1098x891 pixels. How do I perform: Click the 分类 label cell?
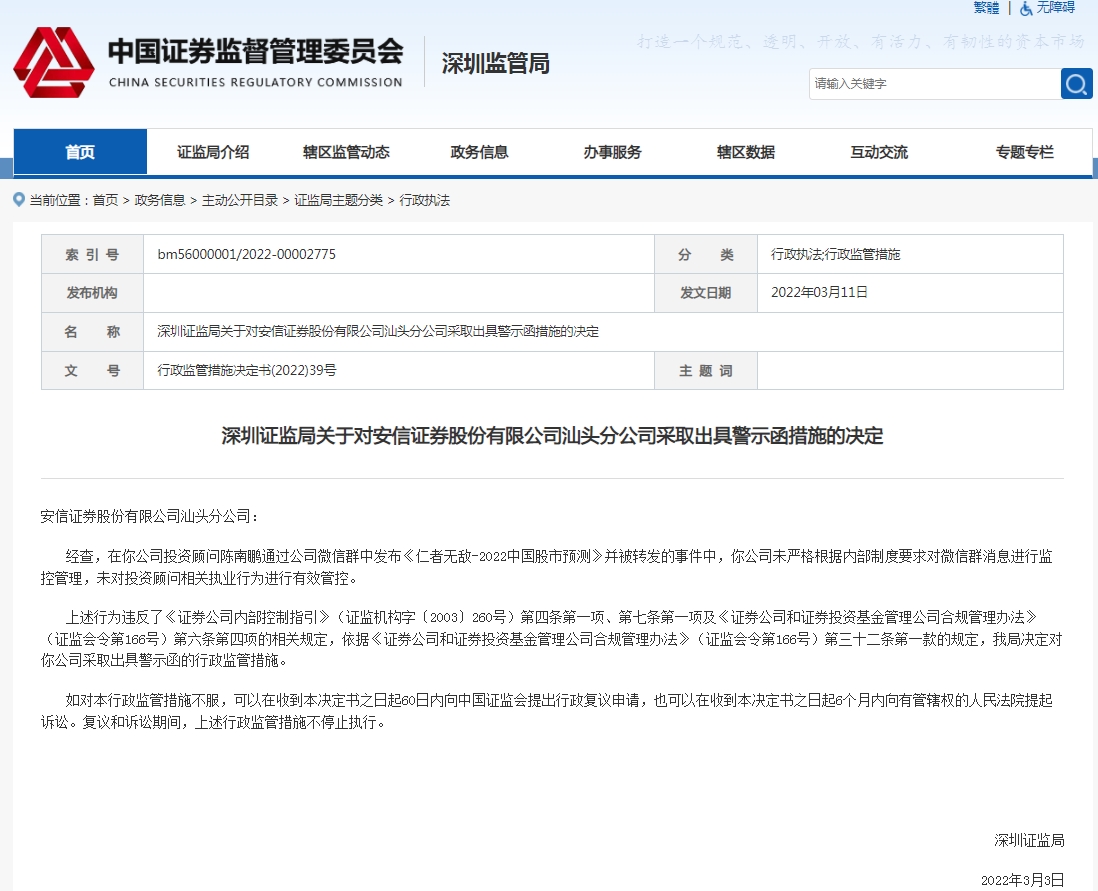pyautogui.click(x=706, y=254)
